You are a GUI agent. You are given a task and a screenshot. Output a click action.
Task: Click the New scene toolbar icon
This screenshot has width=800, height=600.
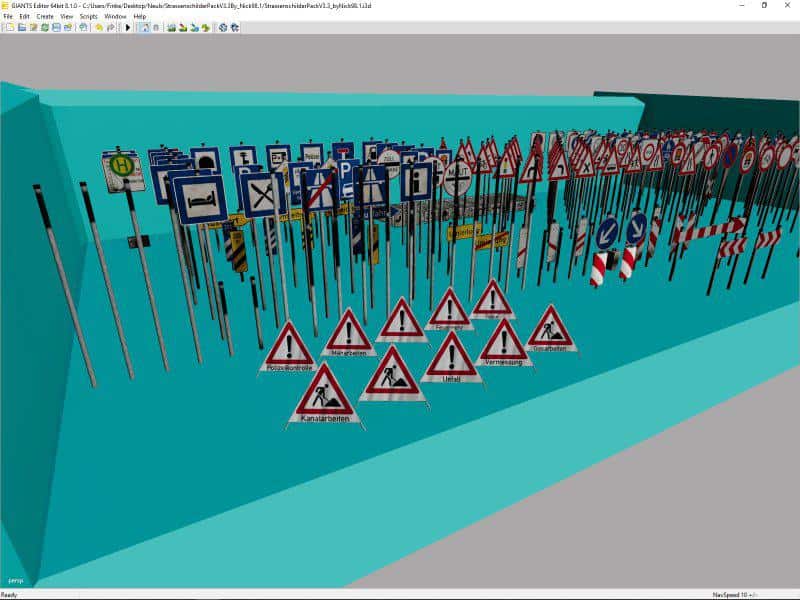9,27
